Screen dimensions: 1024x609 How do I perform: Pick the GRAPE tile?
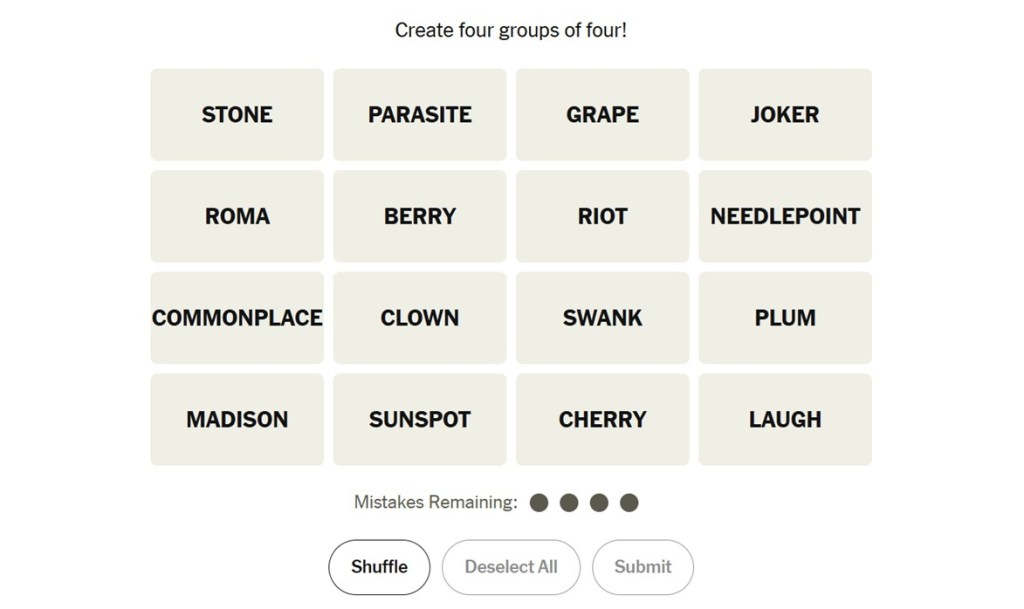pos(602,115)
